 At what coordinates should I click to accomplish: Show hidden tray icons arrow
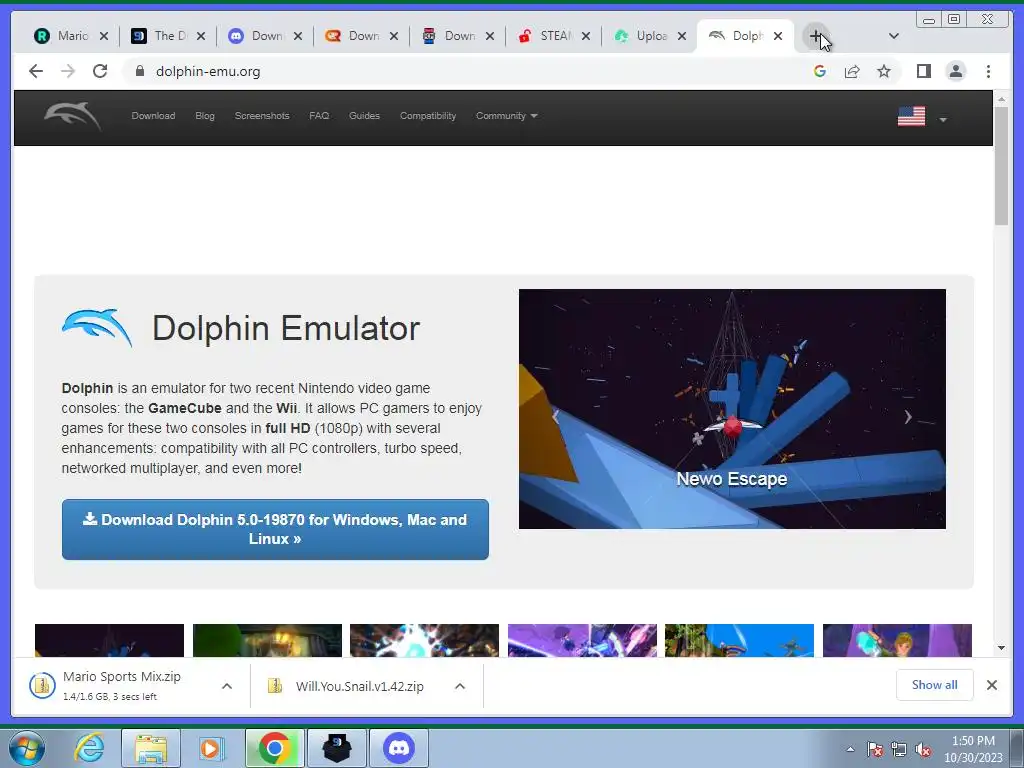pyautogui.click(x=850, y=749)
